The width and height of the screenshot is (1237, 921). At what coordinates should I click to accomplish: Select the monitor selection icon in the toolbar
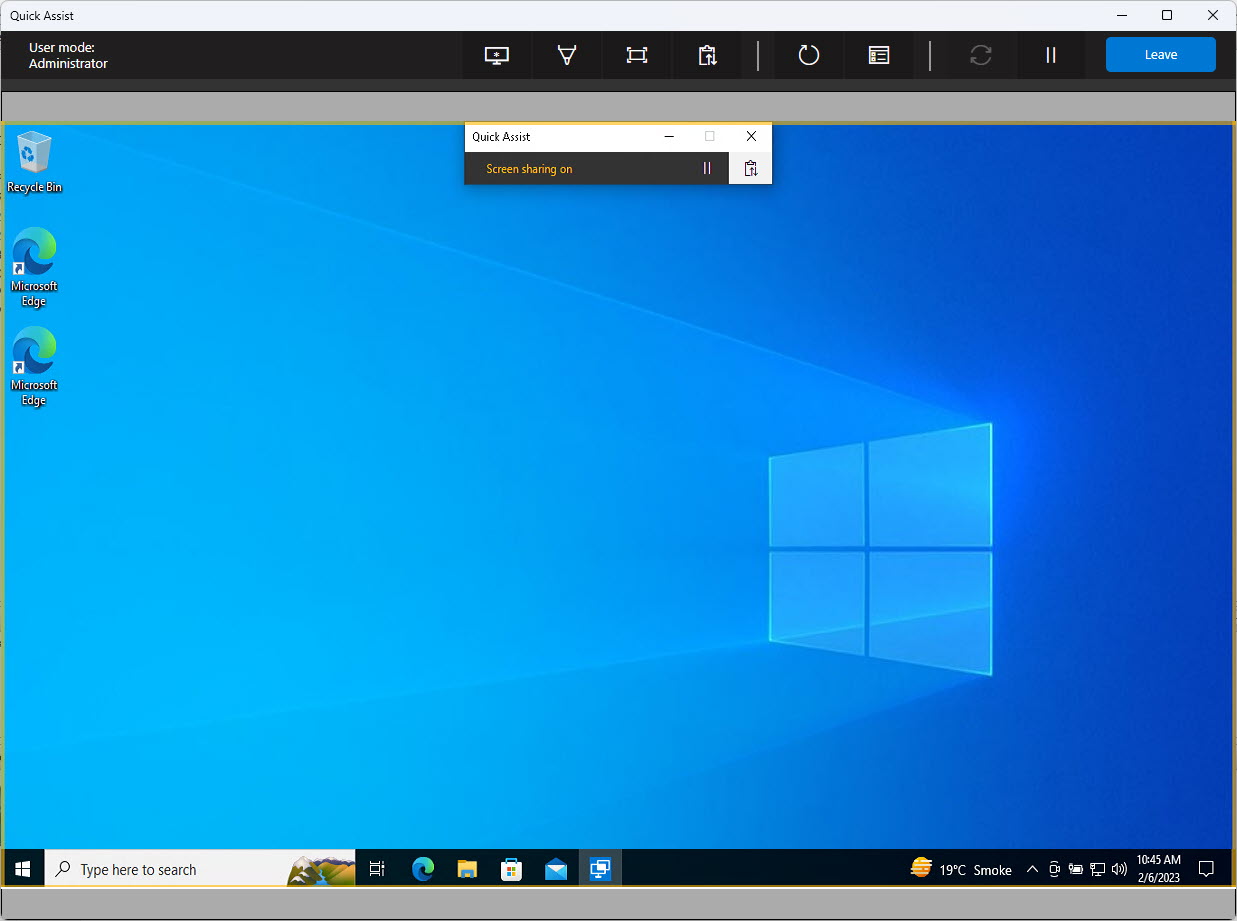tap(496, 55)
